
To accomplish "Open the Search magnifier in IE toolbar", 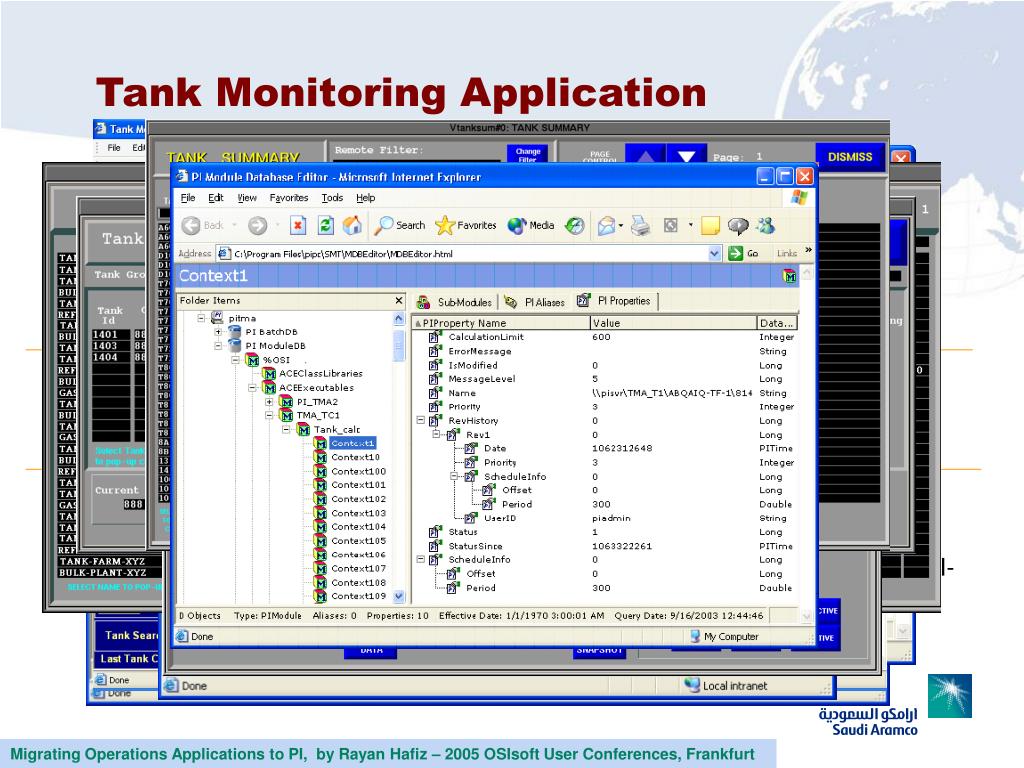I will 383,225.
